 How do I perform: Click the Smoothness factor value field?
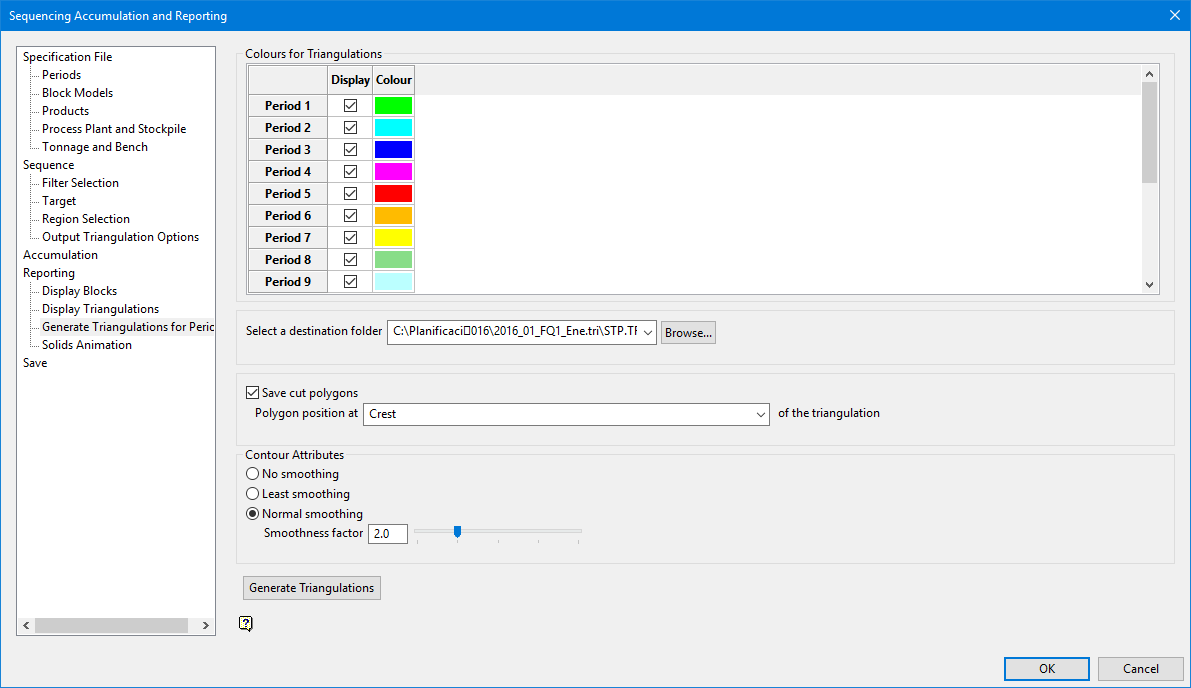tap(388, 534)
